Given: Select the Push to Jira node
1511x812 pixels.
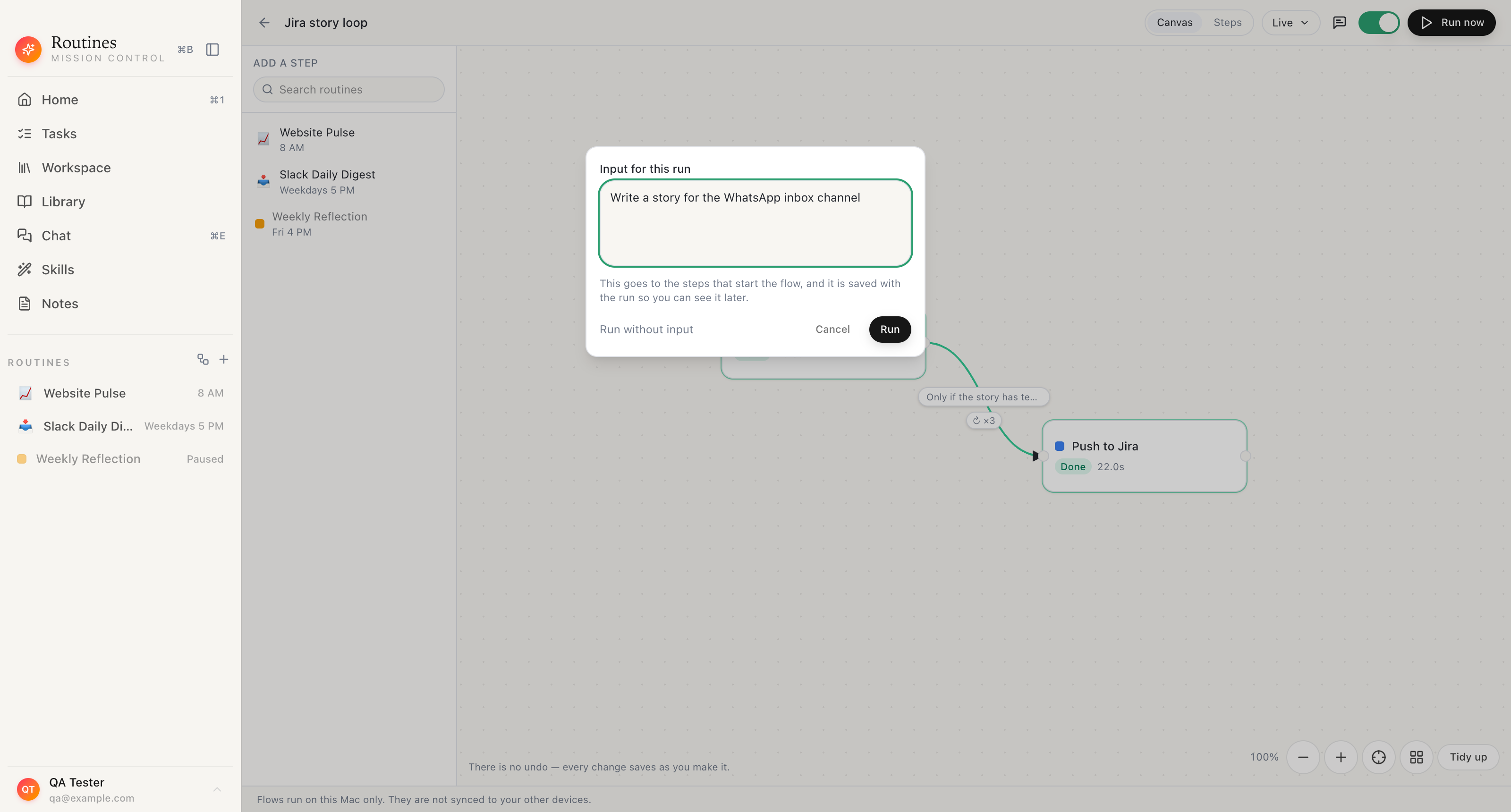Looking at the screenshot, I should 1144,456.
